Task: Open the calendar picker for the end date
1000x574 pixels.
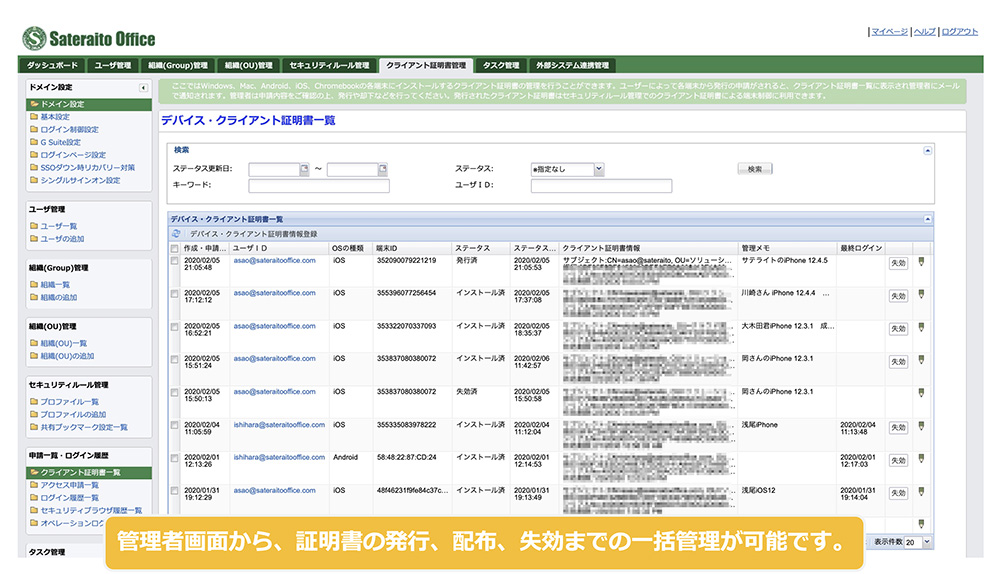Action: coord(382,169)
